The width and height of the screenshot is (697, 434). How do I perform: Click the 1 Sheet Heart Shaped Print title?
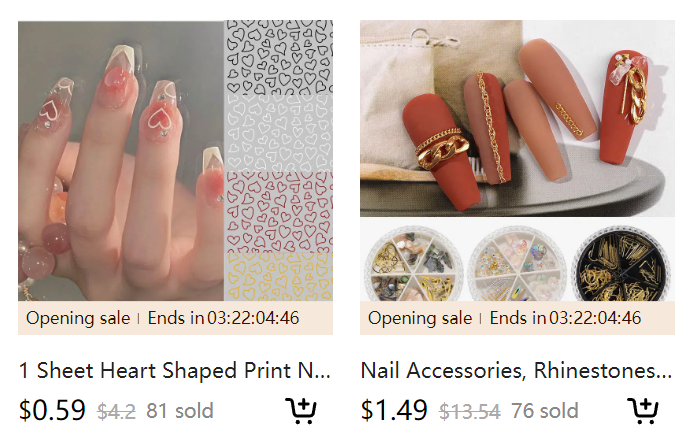175,370
